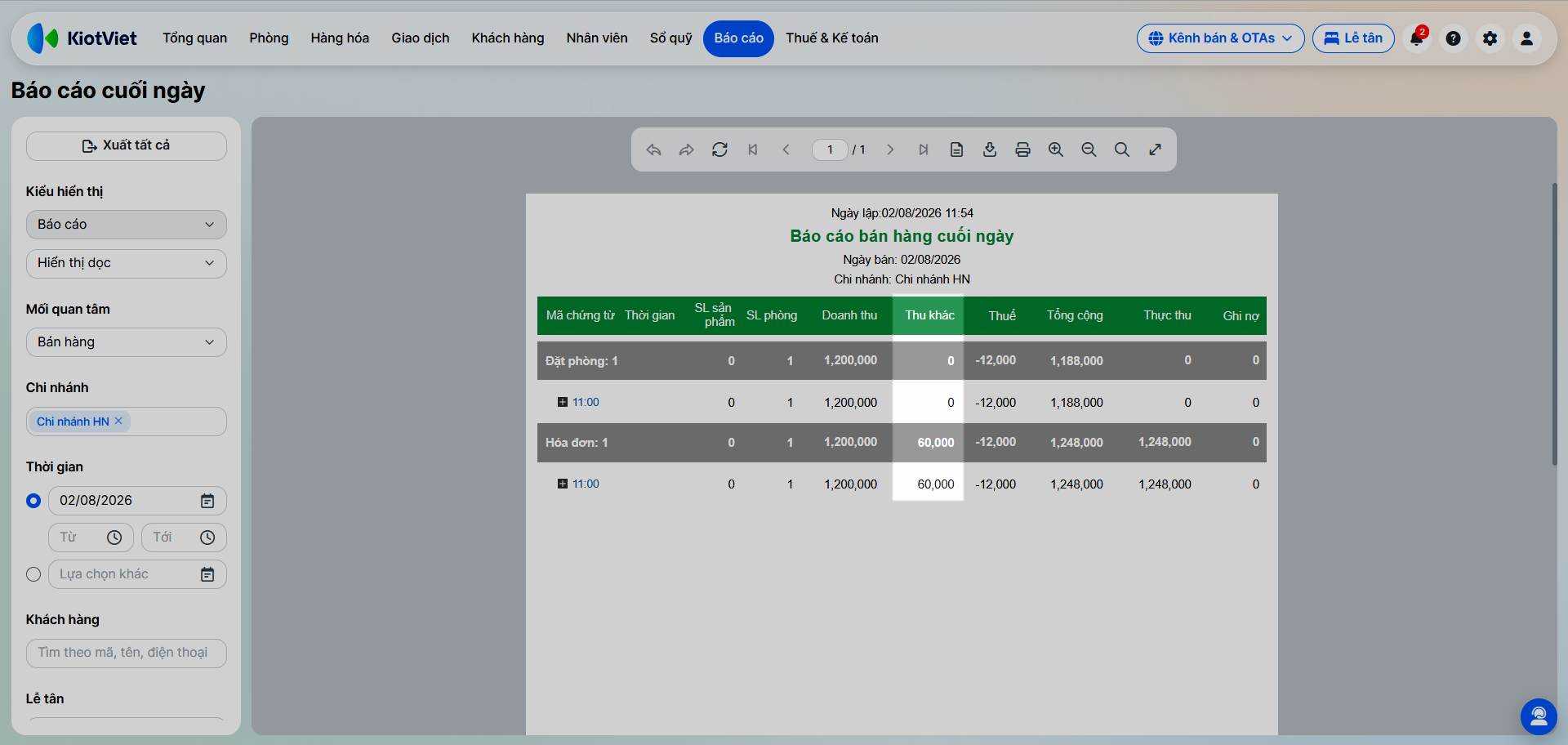The height and width of the screenshot is (745, 1568).
Task: Click the page number input field
Action: [x=830, y=149]
